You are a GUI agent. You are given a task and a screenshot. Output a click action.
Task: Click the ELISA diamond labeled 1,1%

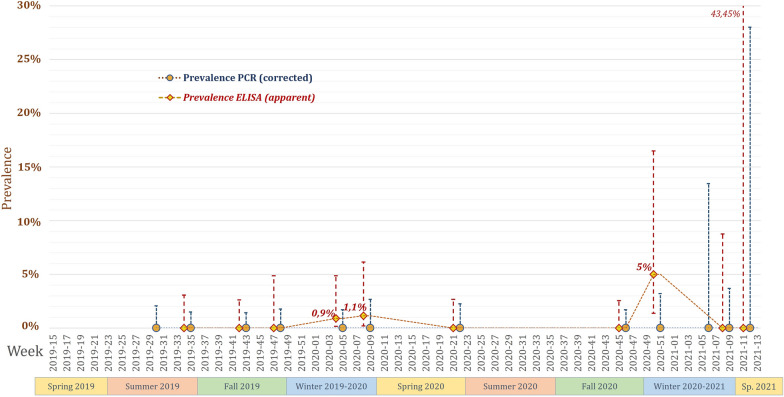click(364, 316)
